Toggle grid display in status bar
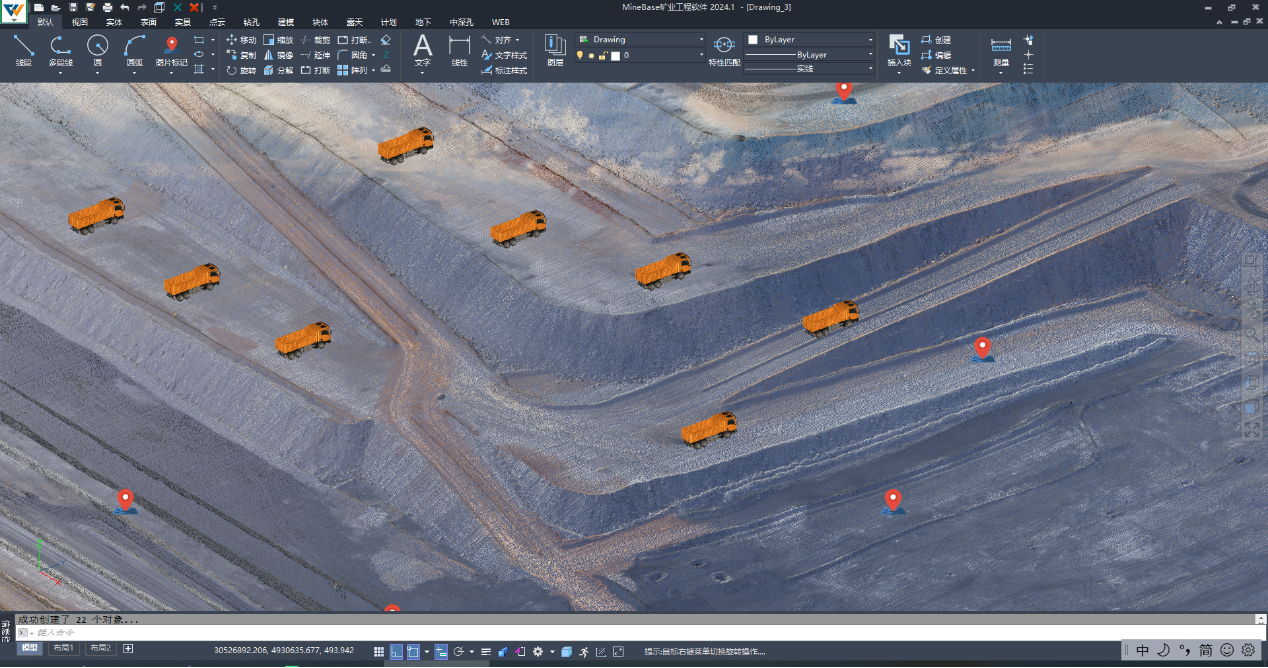1268x668 pixels. tap(379, 652)
